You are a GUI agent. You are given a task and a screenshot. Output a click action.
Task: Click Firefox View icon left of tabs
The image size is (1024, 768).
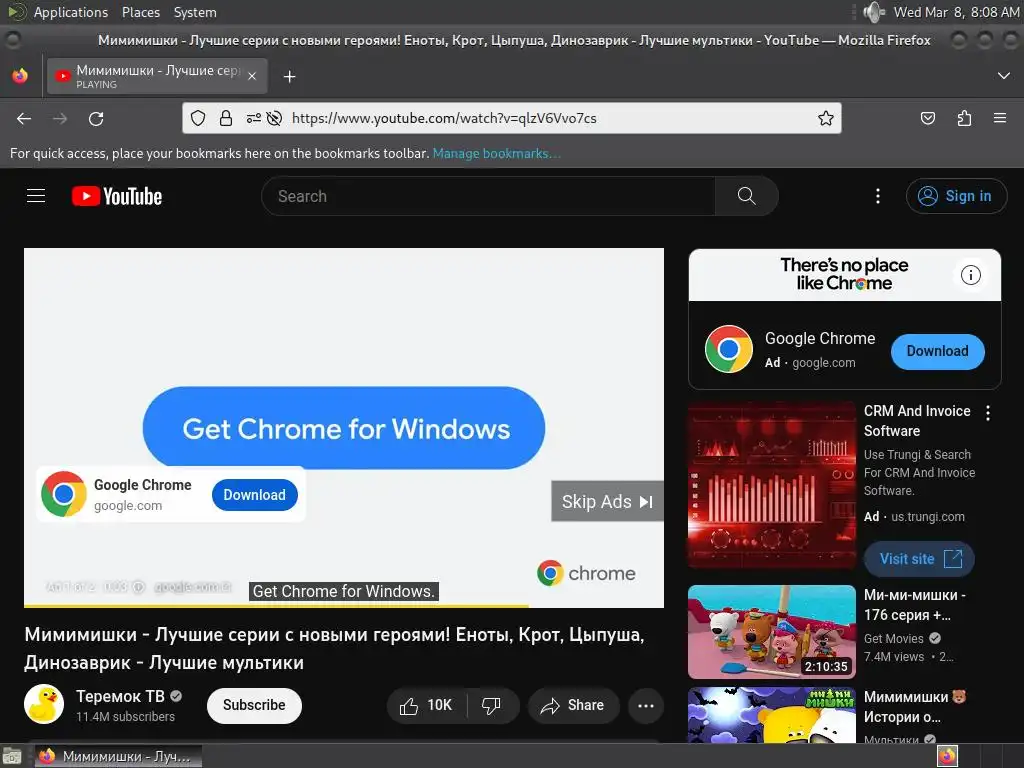20,76
